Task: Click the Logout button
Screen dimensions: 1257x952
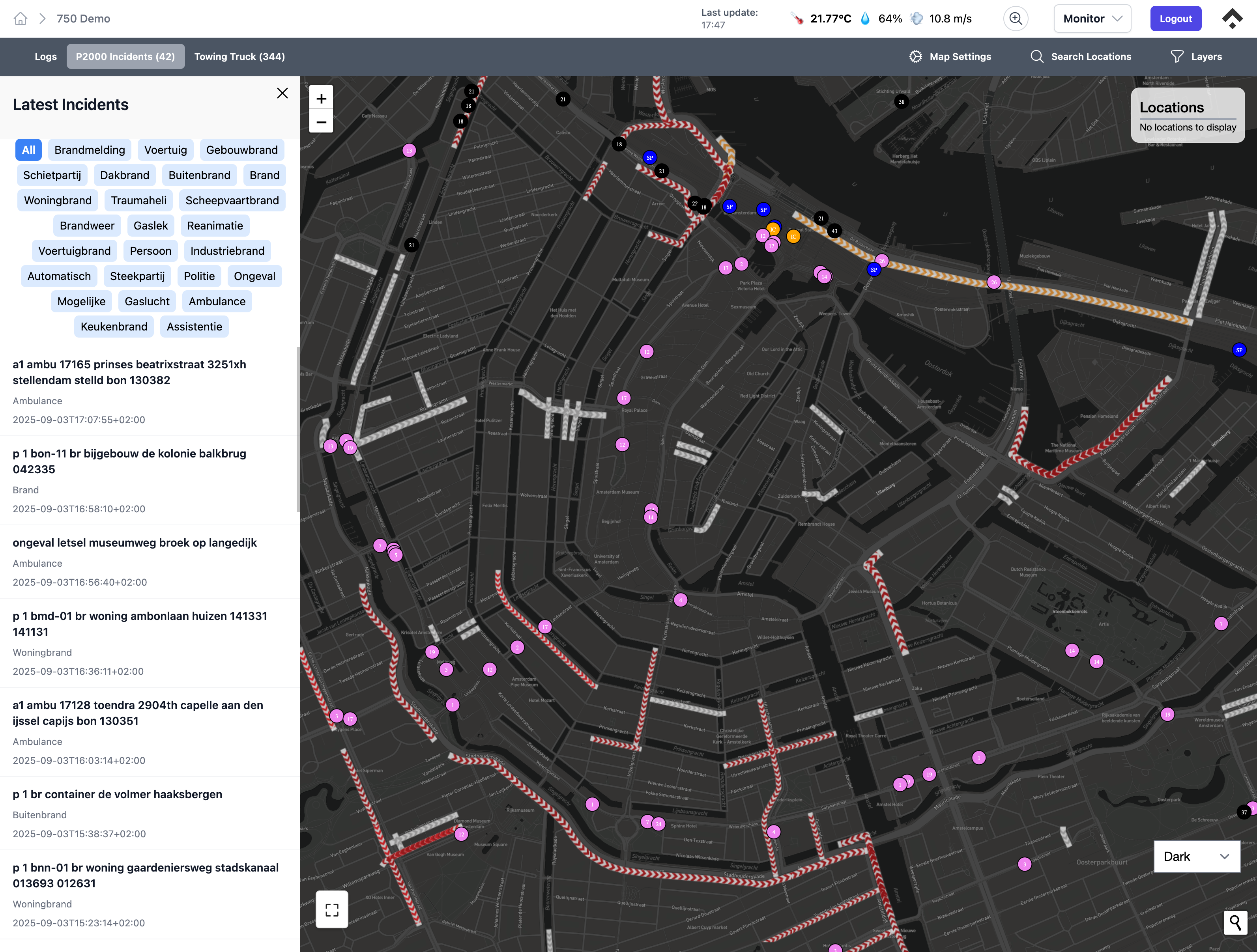Action: click(1175, 18)
